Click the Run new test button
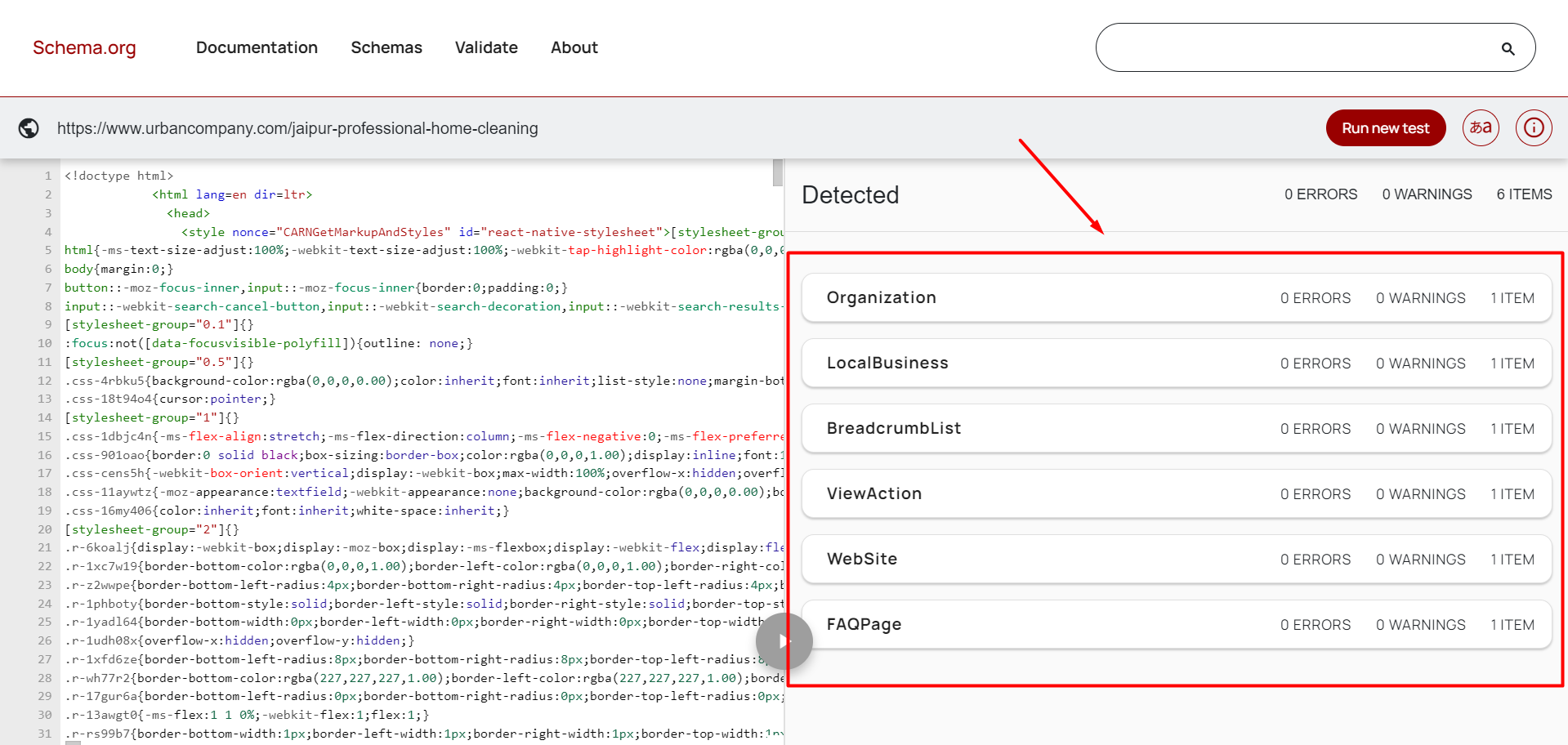This screenshot has width=1568, height=745. [1386, 128]
